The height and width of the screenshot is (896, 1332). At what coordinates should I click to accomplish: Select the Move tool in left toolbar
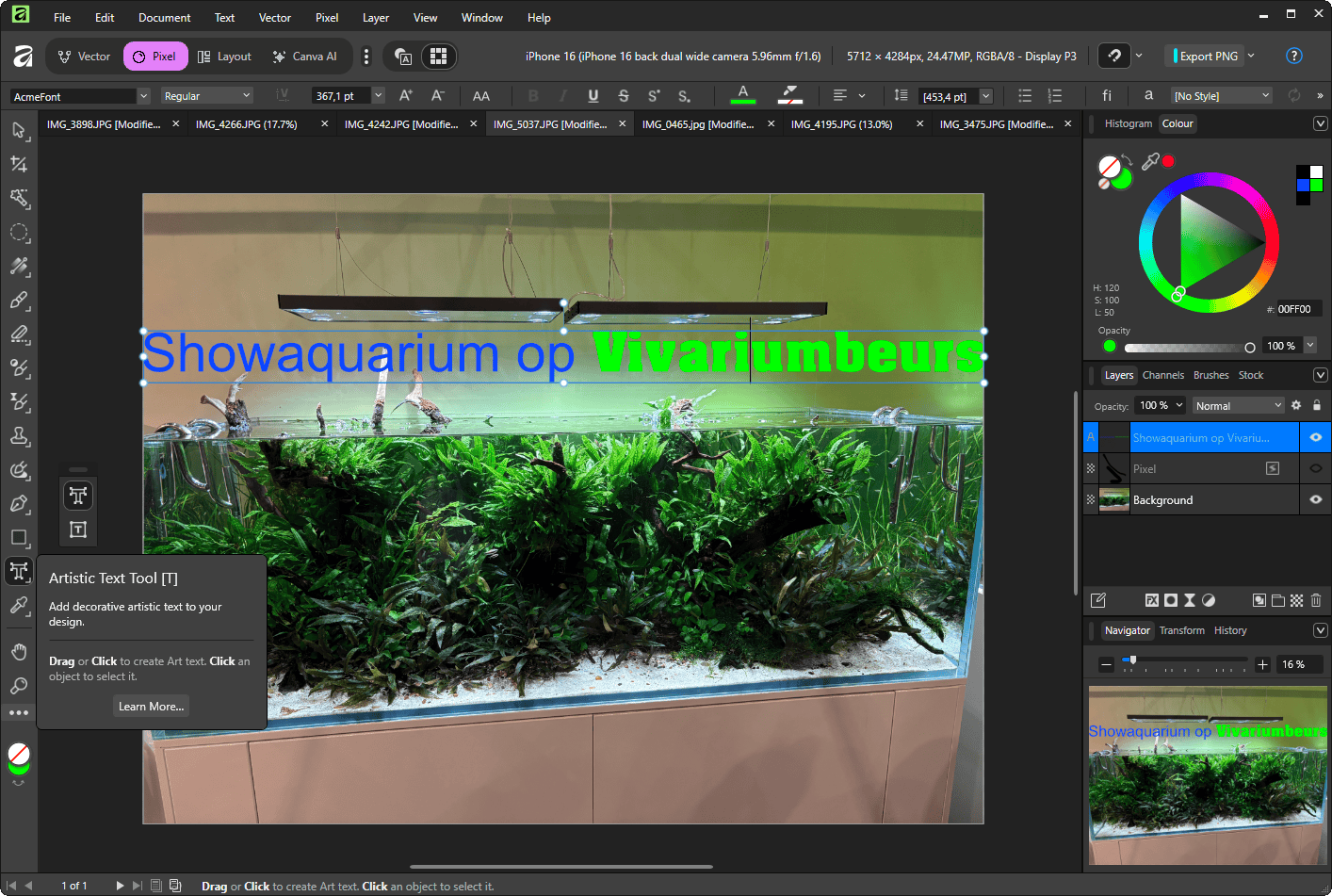click(x=19, y=130)
